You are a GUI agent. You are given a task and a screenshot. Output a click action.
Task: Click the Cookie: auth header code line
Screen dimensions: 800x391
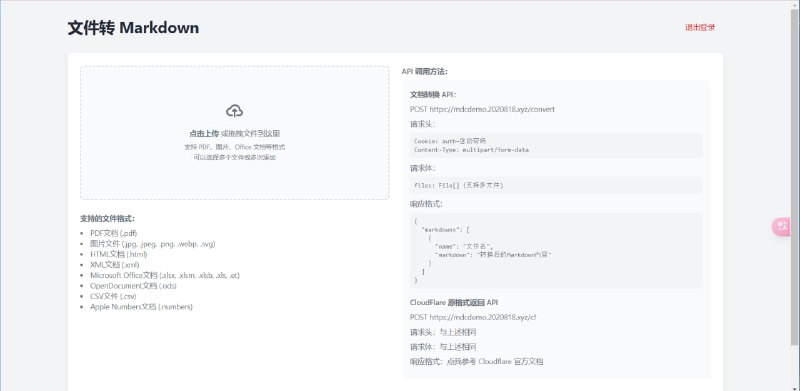450,140
